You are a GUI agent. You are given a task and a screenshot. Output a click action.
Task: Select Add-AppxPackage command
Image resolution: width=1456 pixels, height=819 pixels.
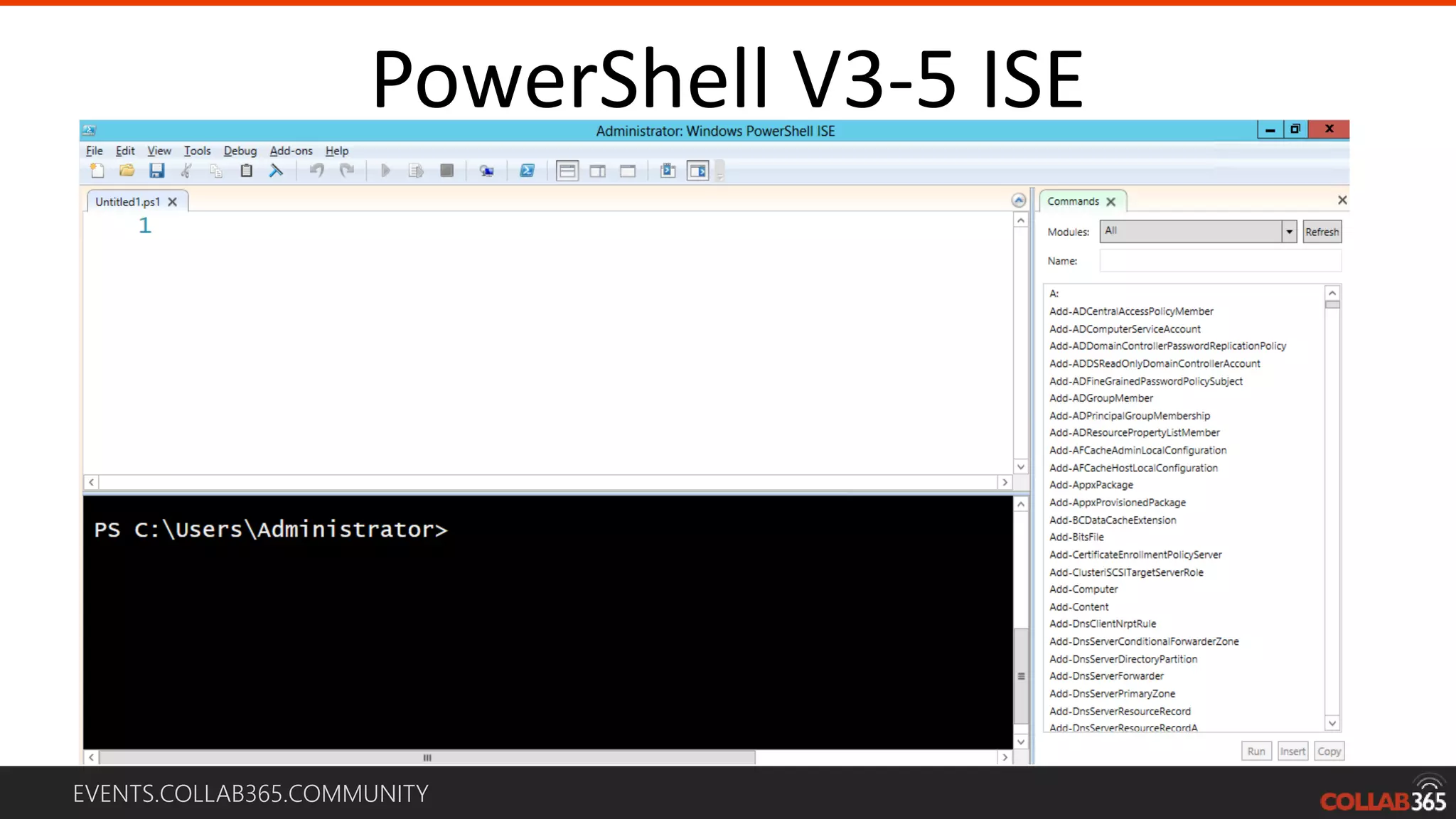pos(1091,485)
